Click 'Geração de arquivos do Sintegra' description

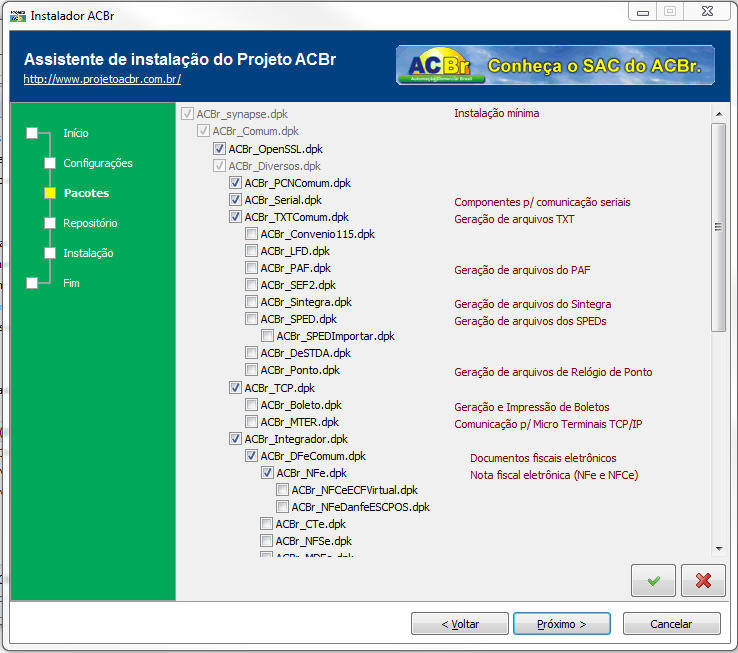pyautogui.click(x=533, y=304)
